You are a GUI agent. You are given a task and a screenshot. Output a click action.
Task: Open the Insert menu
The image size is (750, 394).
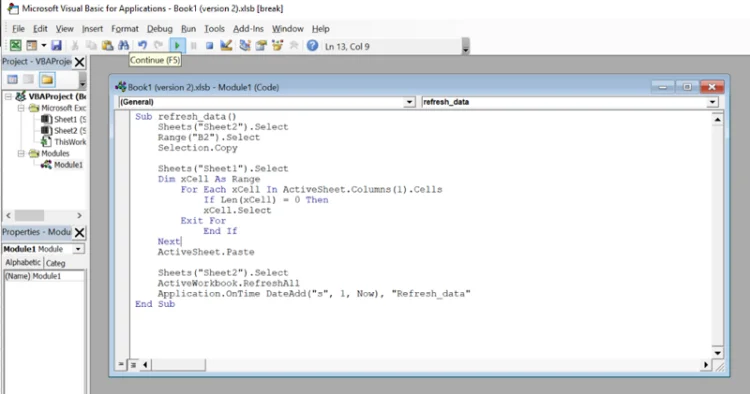click(x=92, y=29)
